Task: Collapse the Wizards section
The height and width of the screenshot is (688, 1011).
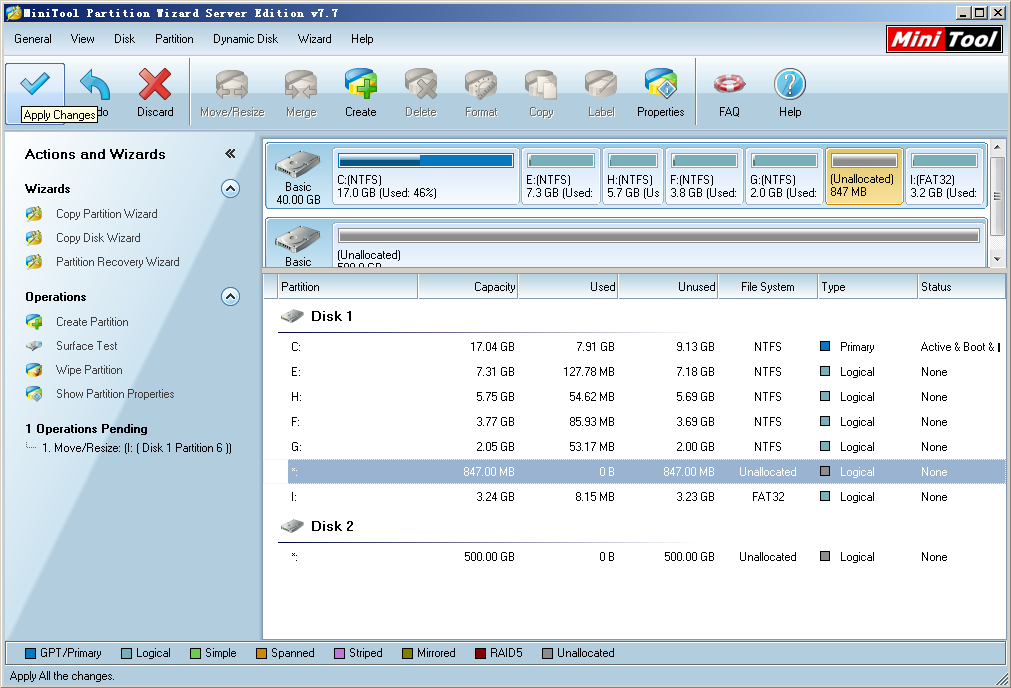Action: point(230,189)
